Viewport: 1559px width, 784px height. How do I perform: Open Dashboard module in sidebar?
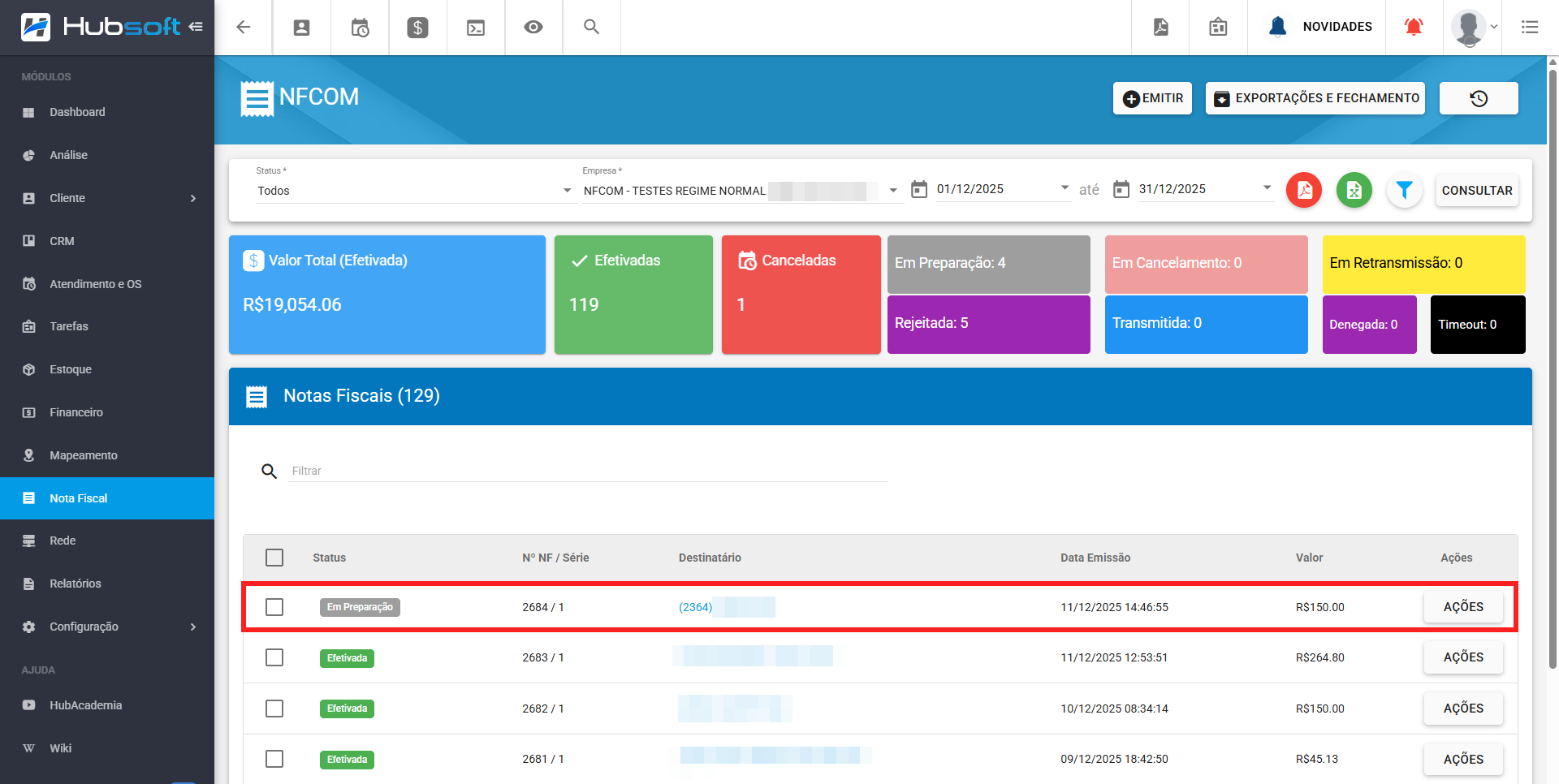coord(107,112)
